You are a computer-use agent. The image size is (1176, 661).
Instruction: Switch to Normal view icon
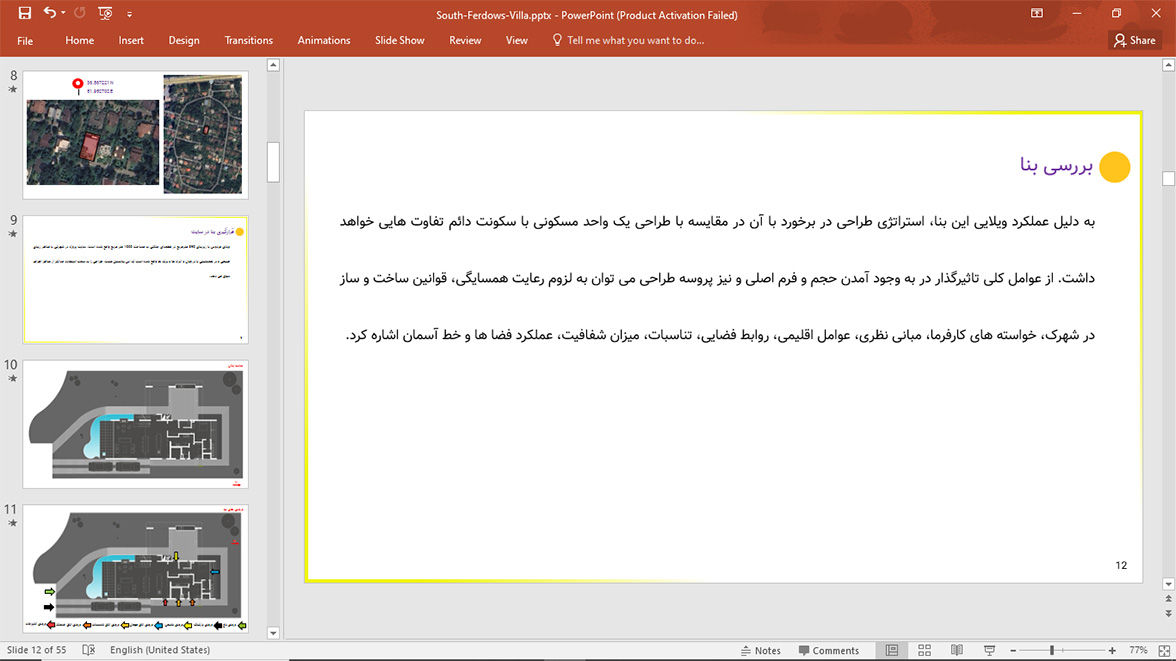pos(892,650)
